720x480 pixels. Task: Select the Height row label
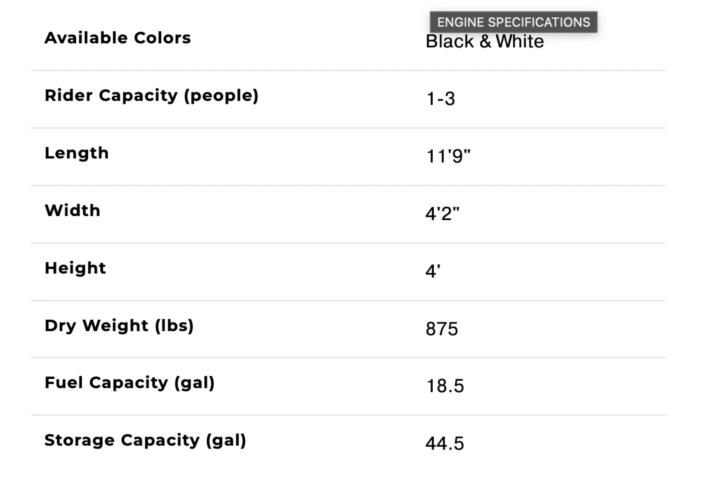pyautogui.click(x=75, y=268)
